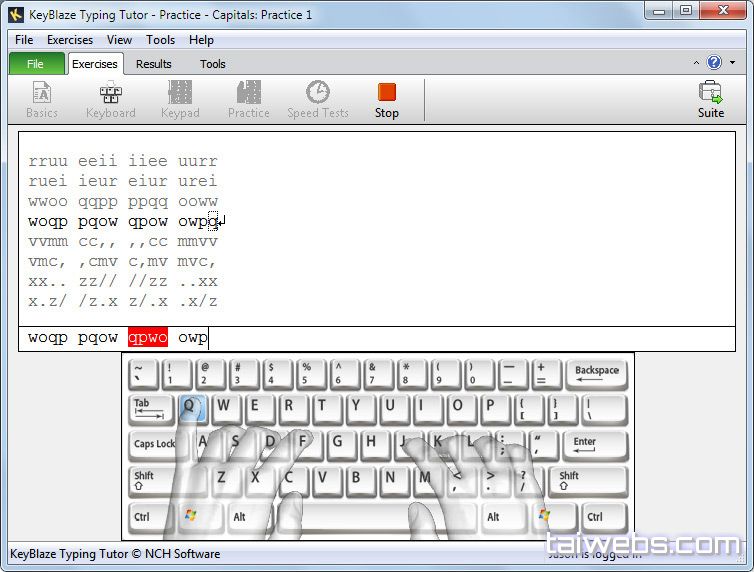This screenshot has width=754, height=572.
Task: Expand the dropdown arrow beside Help icon
Action: click(x=730, y=63)
